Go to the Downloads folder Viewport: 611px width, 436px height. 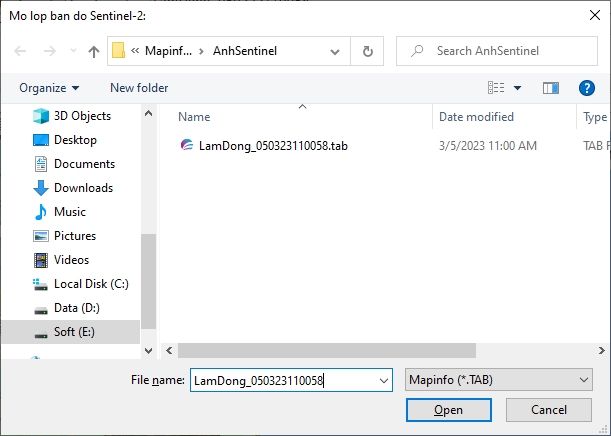click(x=83, y=188)
